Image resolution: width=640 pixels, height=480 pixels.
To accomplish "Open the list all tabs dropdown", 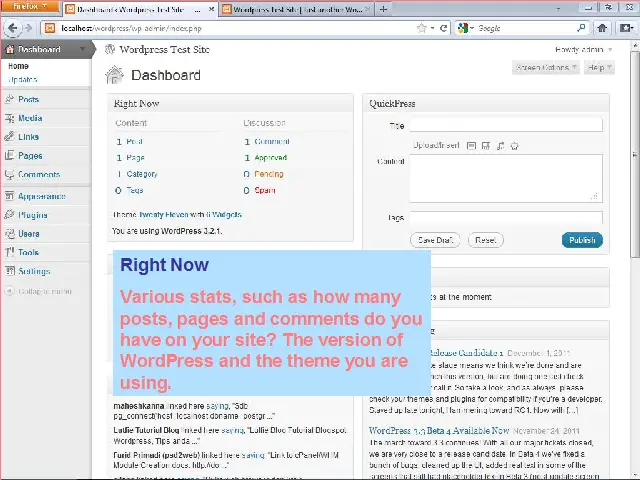I will click(558, 8).
